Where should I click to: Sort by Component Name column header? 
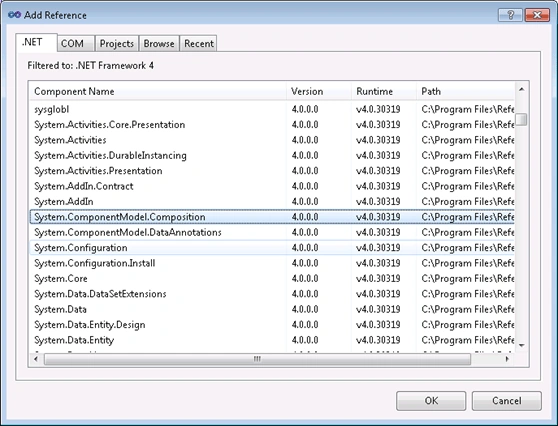click(x=158, y=91)
